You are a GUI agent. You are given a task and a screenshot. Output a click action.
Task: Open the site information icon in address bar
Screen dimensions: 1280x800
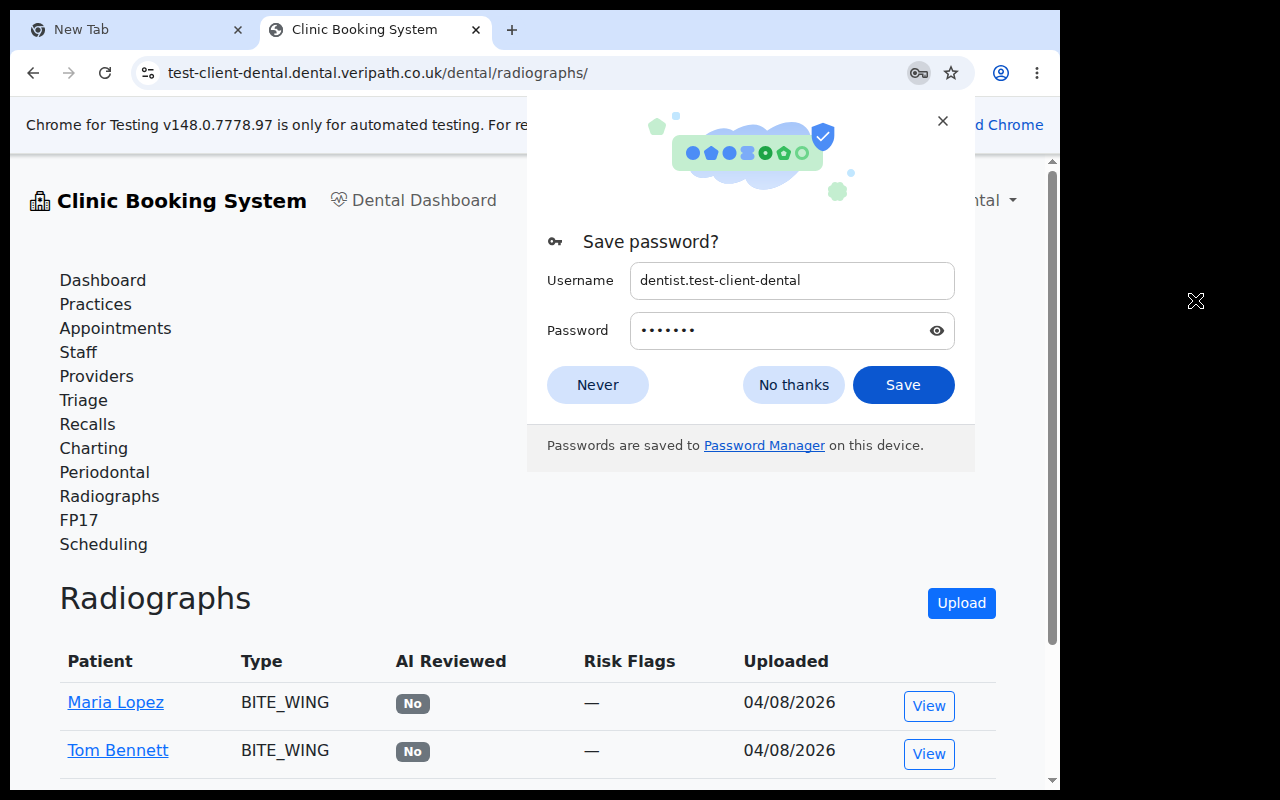tap(148, 73)
